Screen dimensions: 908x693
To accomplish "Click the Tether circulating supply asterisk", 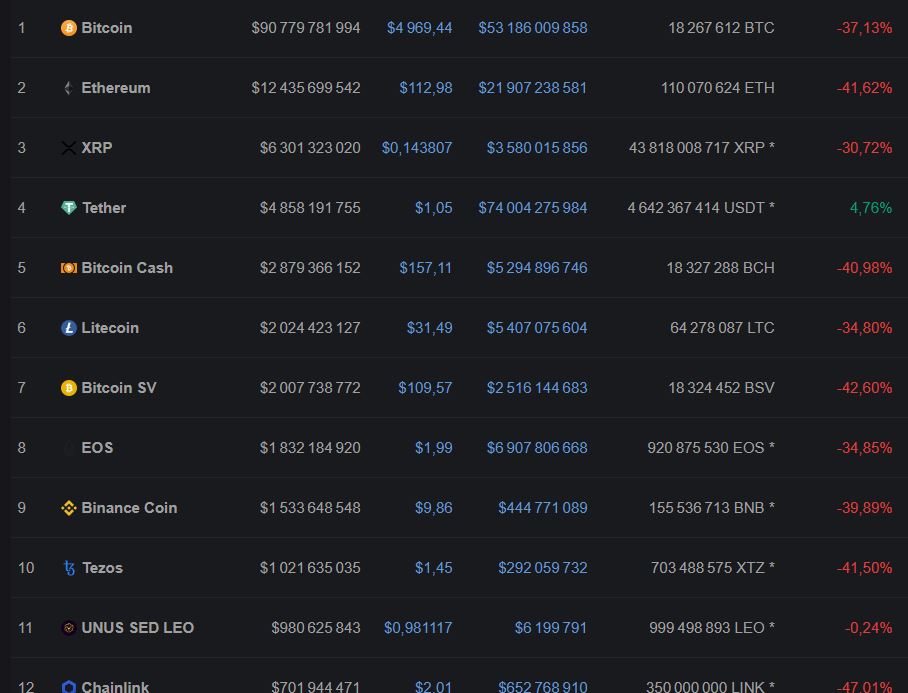I will 773,207.
